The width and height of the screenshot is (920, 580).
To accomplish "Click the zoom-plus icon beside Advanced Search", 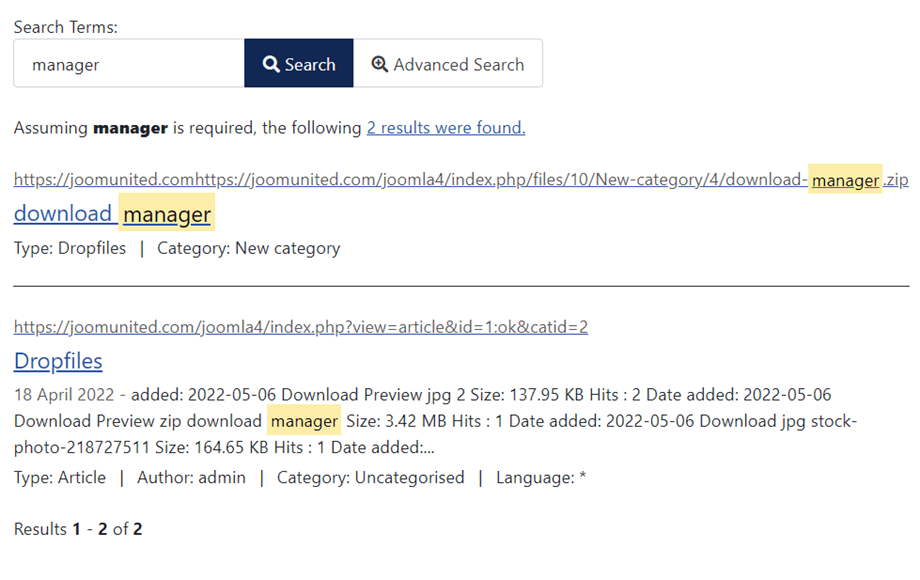I will click(380, 64).
